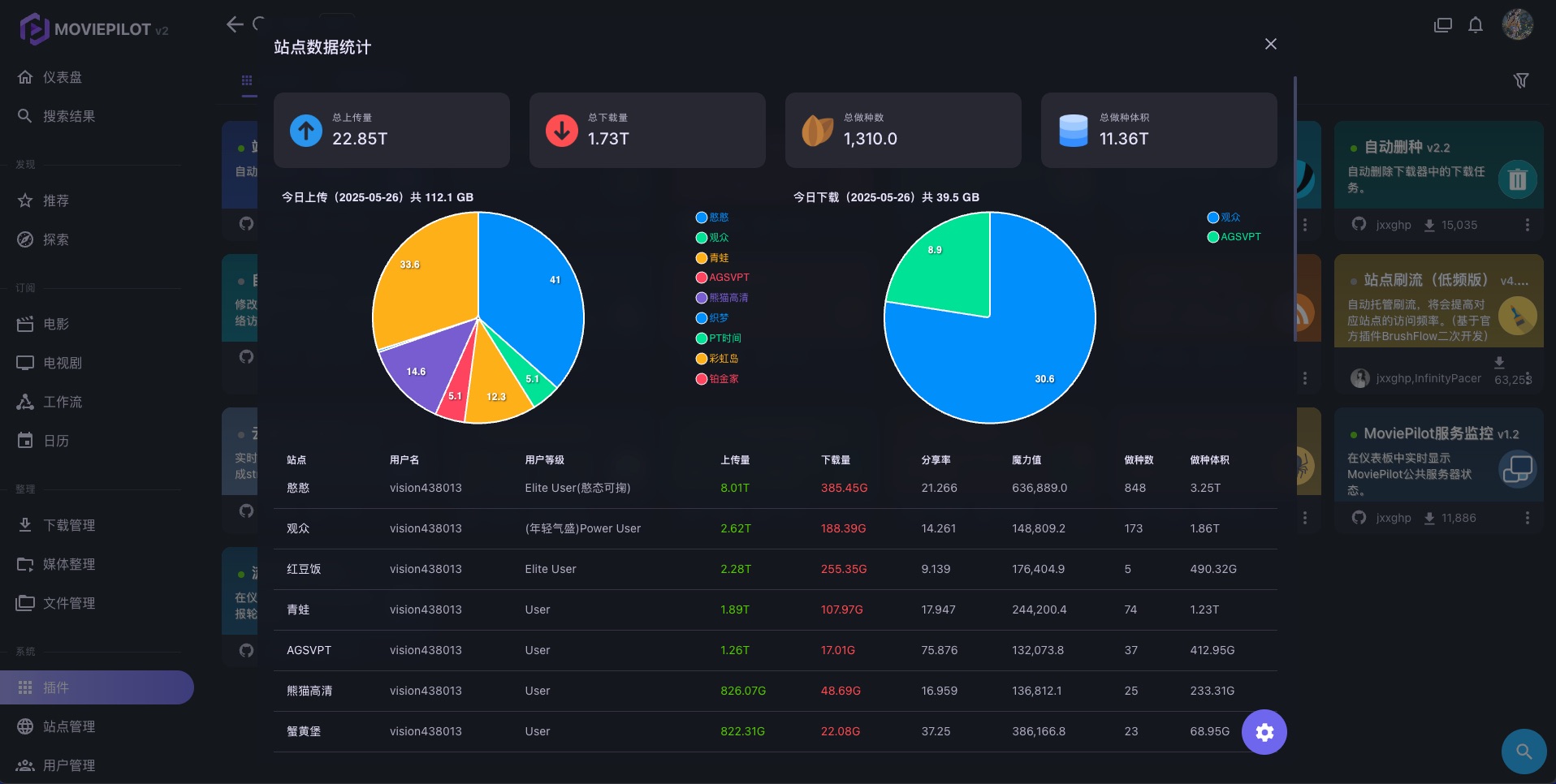Click the 总做种体积 database icon
The height and width of the screenshot is (784, 1556).
point(1074,130)
